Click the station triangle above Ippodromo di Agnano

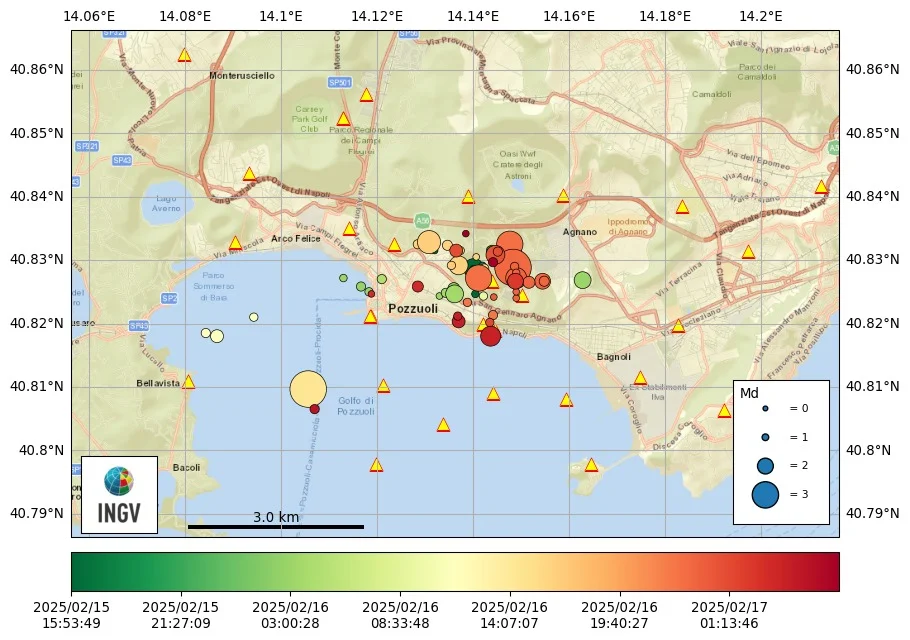[682, 207]
